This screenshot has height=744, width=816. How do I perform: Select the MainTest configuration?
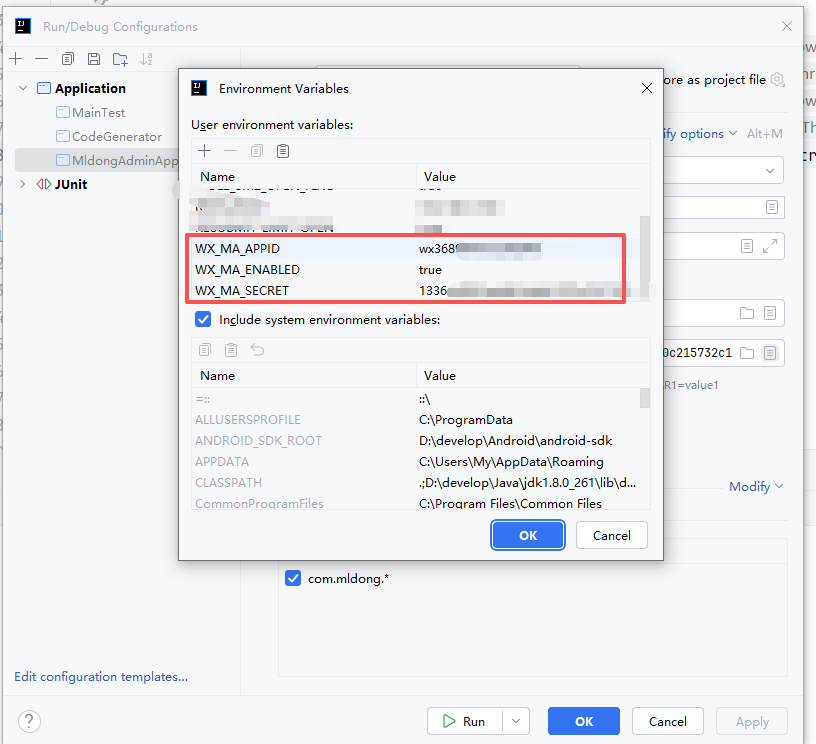coord(98,113)
